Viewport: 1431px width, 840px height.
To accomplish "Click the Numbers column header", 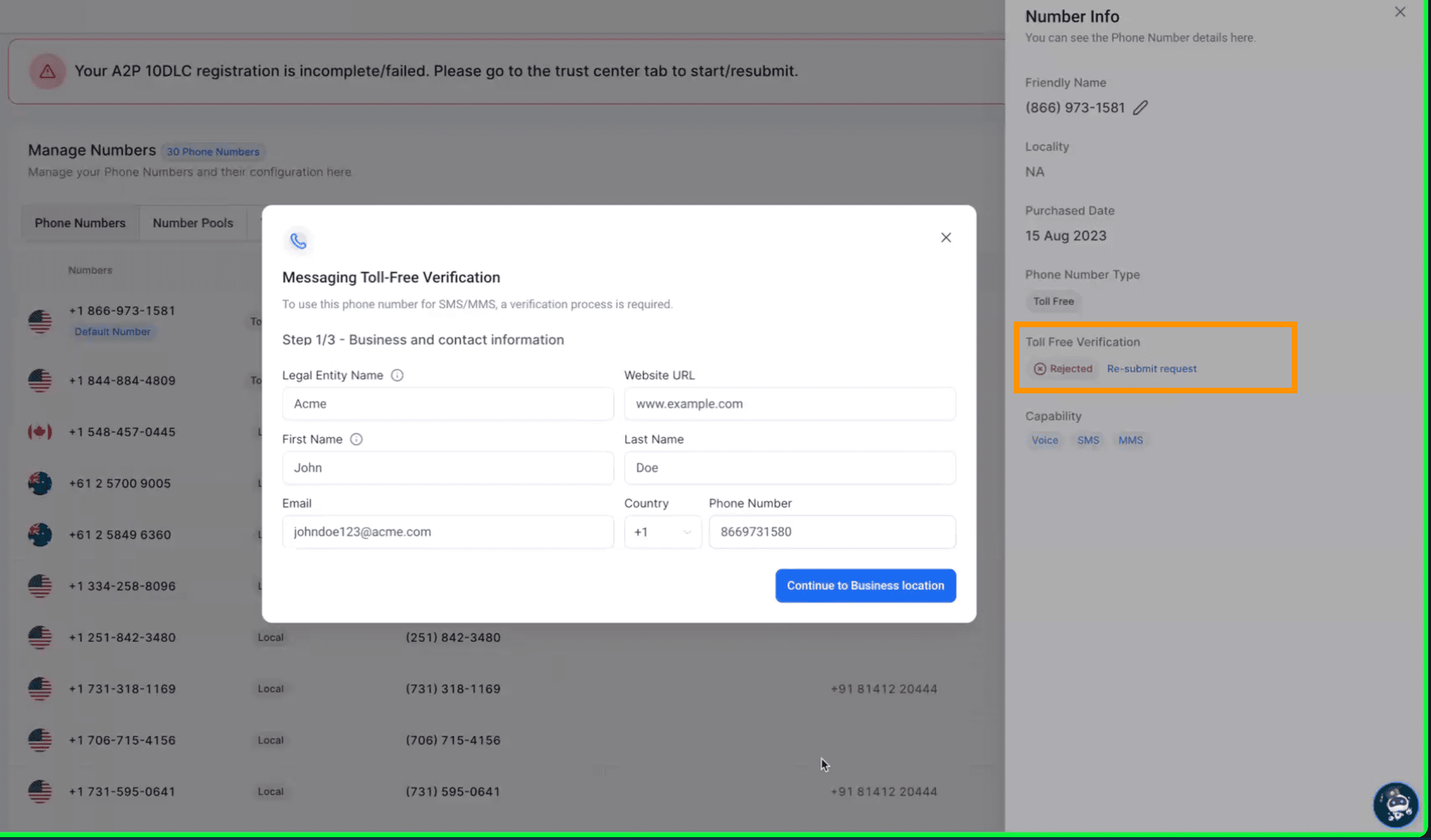I will (x=91, y=271).
